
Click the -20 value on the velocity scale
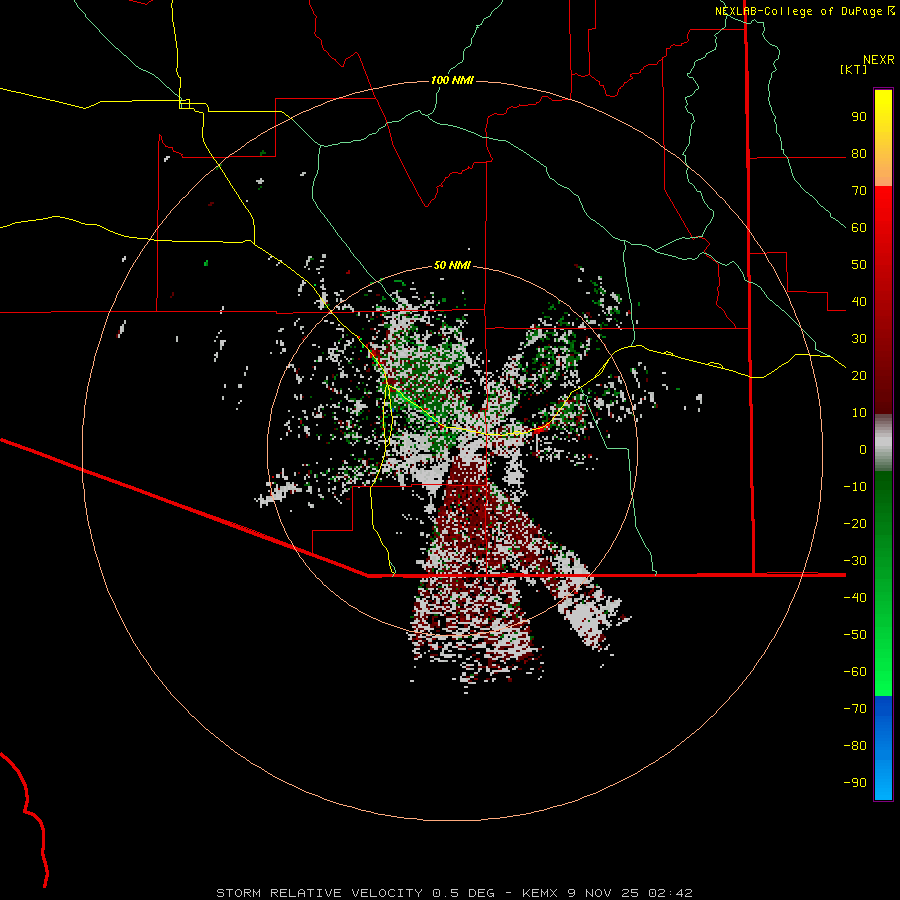[x=855, y=524]
